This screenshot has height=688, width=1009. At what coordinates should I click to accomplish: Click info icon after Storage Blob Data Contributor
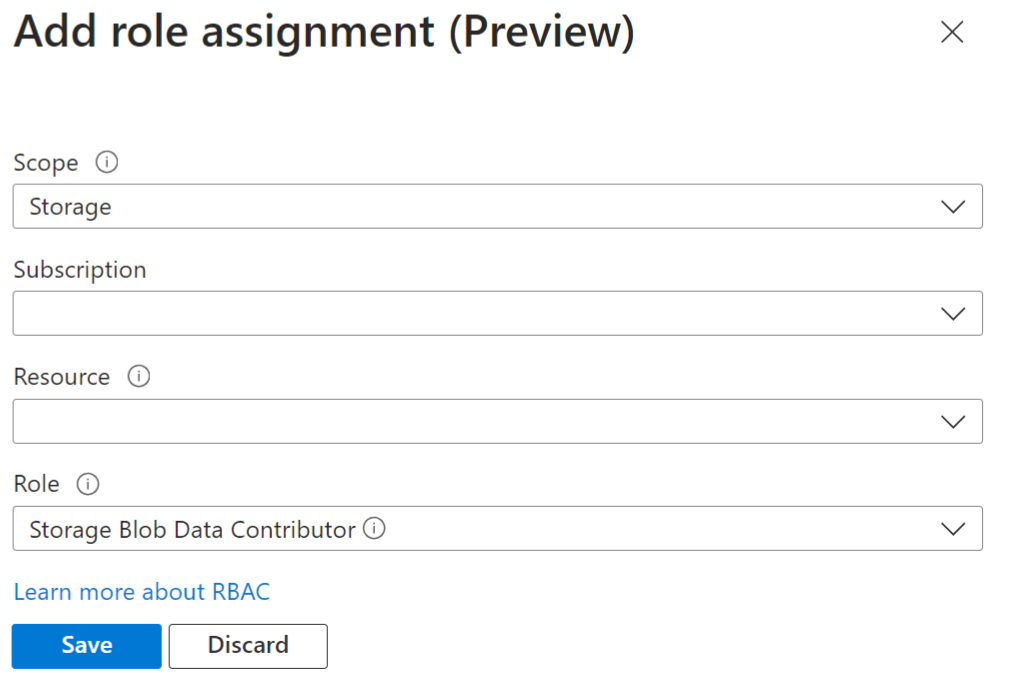coord(374,529)
